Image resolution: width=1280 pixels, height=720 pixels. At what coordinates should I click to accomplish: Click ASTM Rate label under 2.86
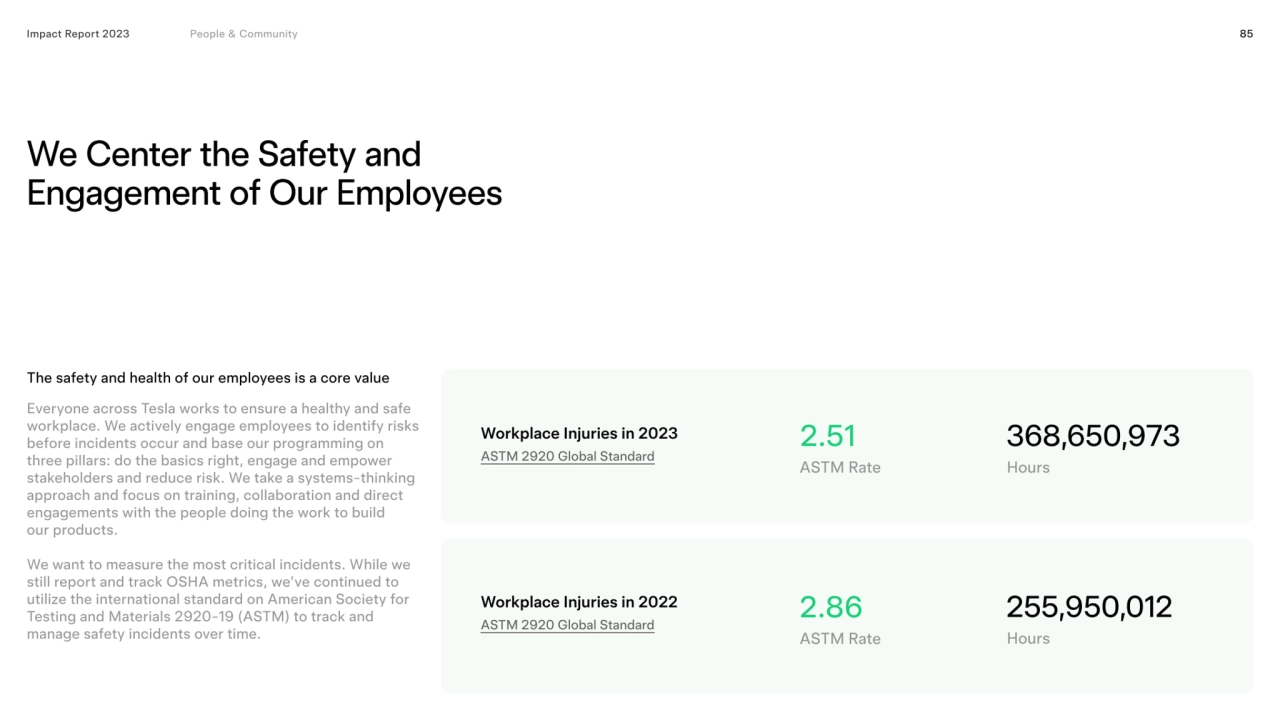[x=840, y=638]
